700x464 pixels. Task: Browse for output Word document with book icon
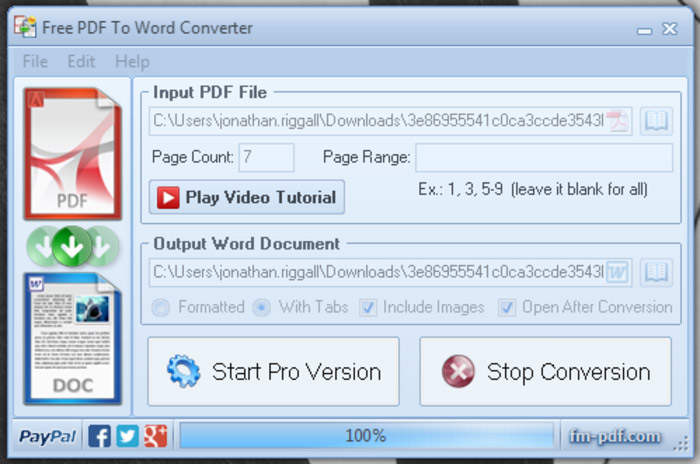(656, 272)
